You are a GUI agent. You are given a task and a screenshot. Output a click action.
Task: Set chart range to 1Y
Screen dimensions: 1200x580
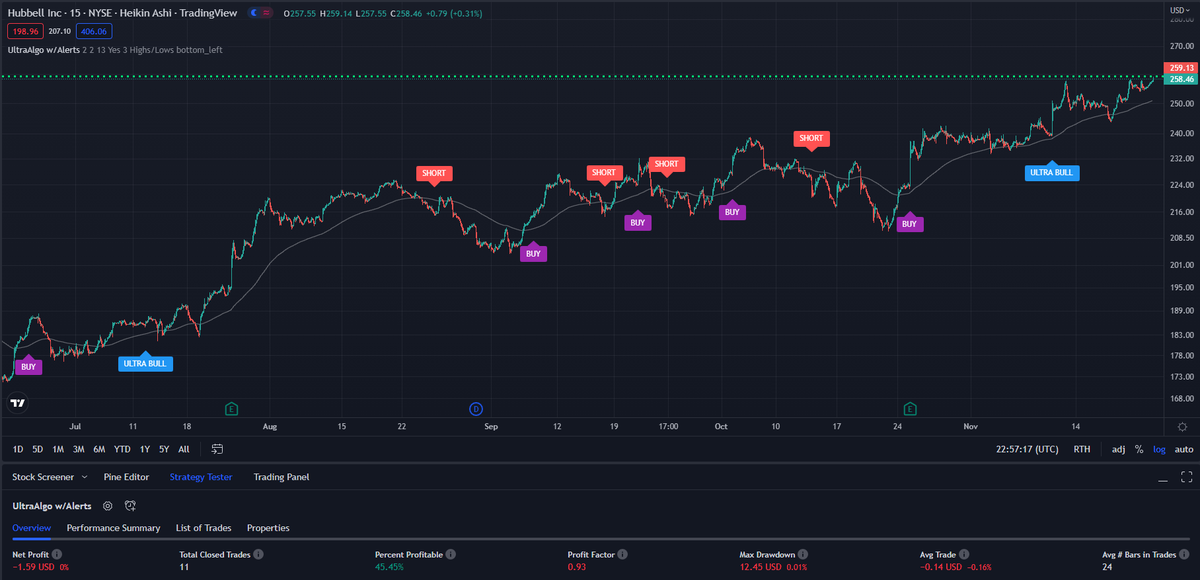tap(145, 449)
